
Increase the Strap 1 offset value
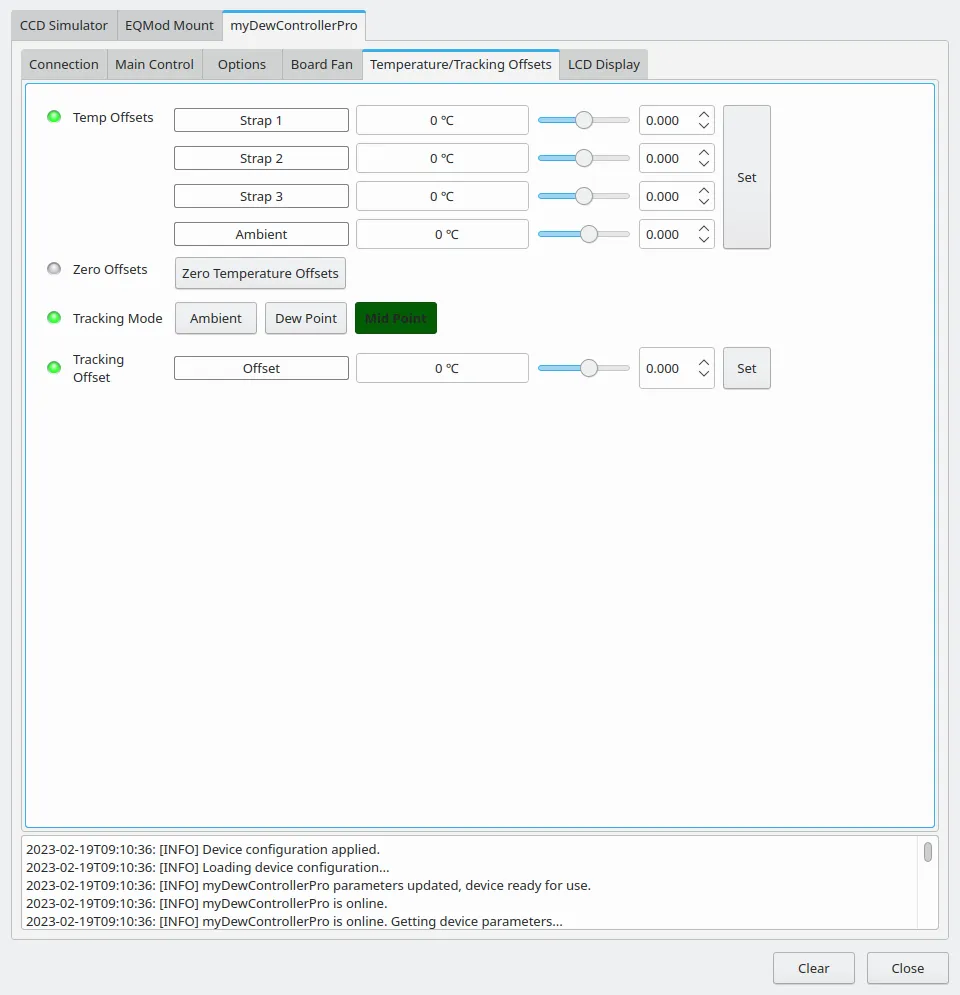point(704,115)
